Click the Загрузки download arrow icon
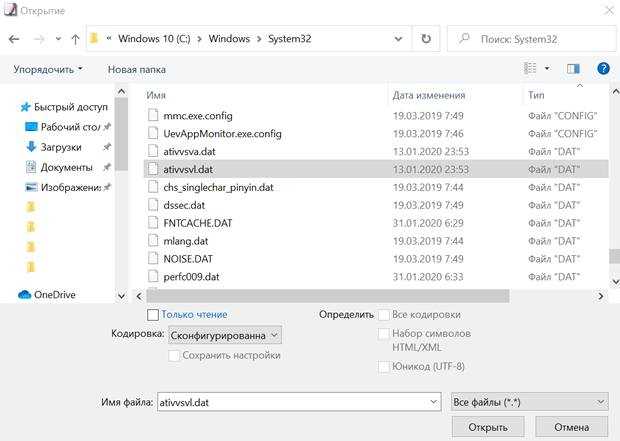This screenshot has height=441, width=620. click(x=31, y=147)
